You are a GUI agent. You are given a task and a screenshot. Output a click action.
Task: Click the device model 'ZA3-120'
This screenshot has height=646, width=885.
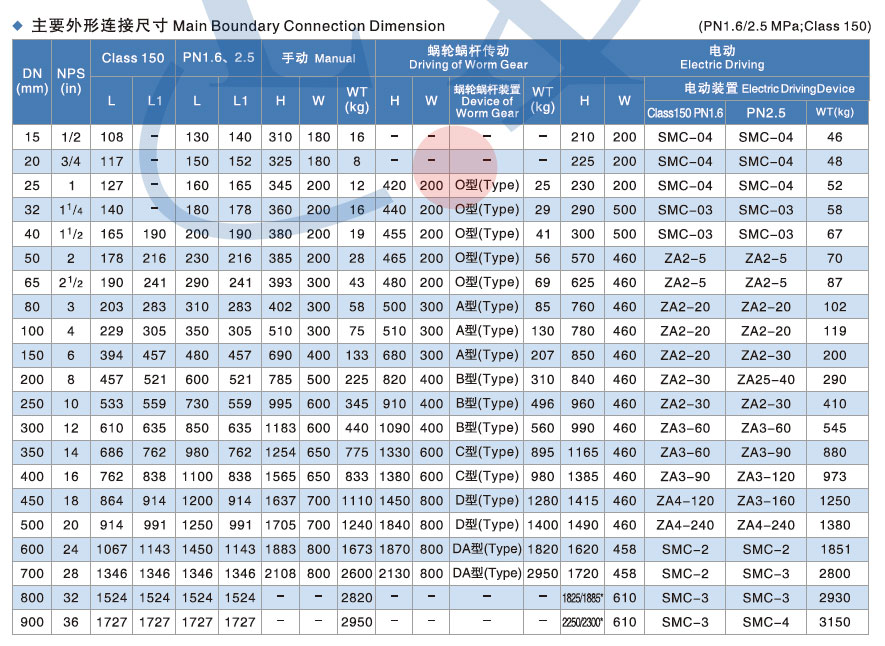766,477
